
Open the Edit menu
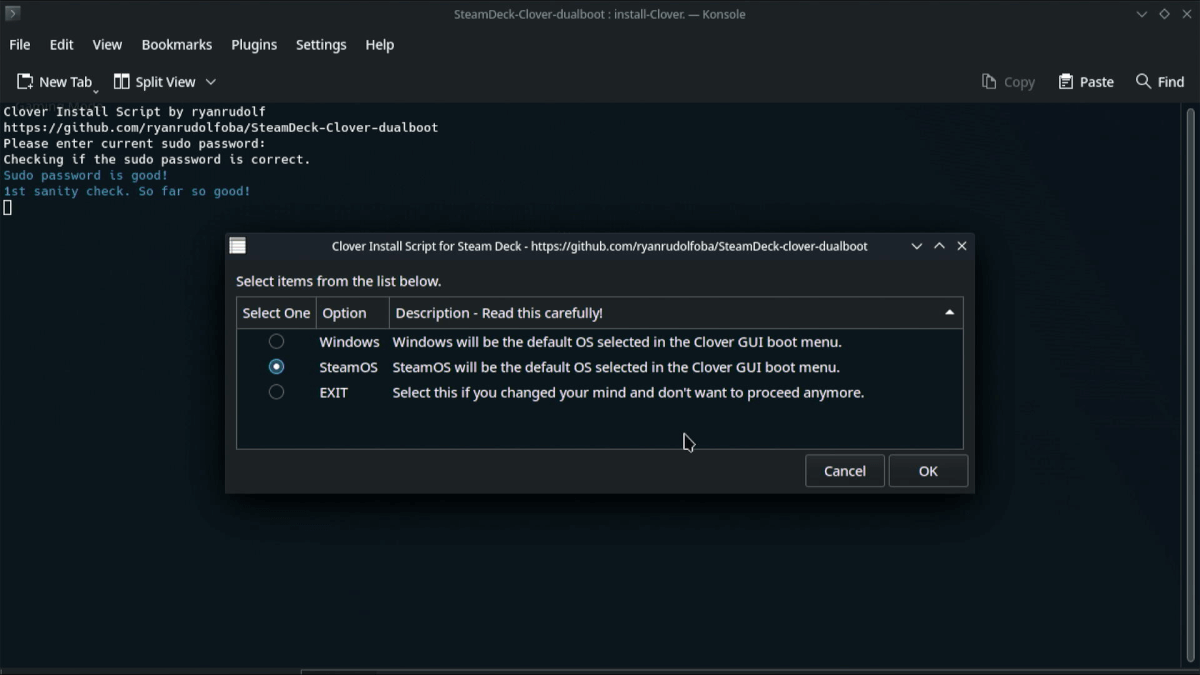click(61, 45)
